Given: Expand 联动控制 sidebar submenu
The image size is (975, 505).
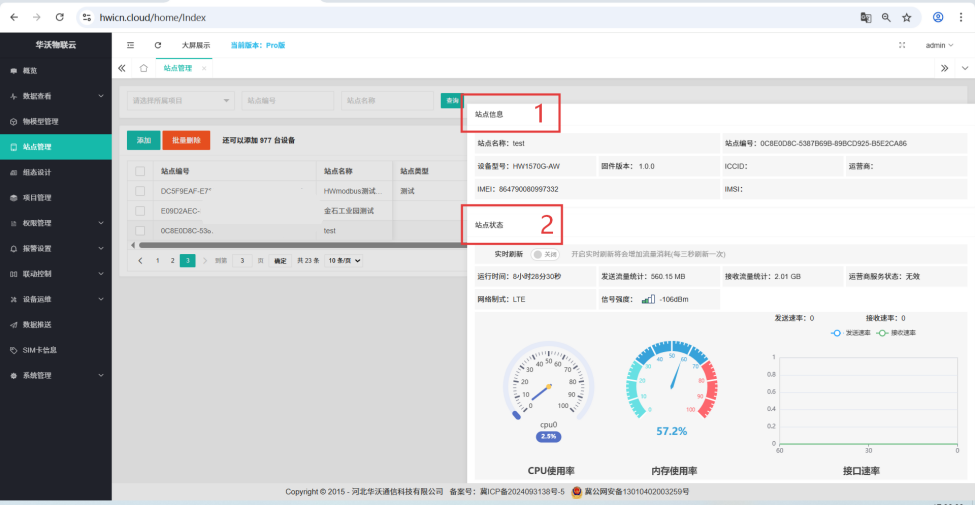Looking at the screenshot, I should pyautogui.click(x=56, y=274).
